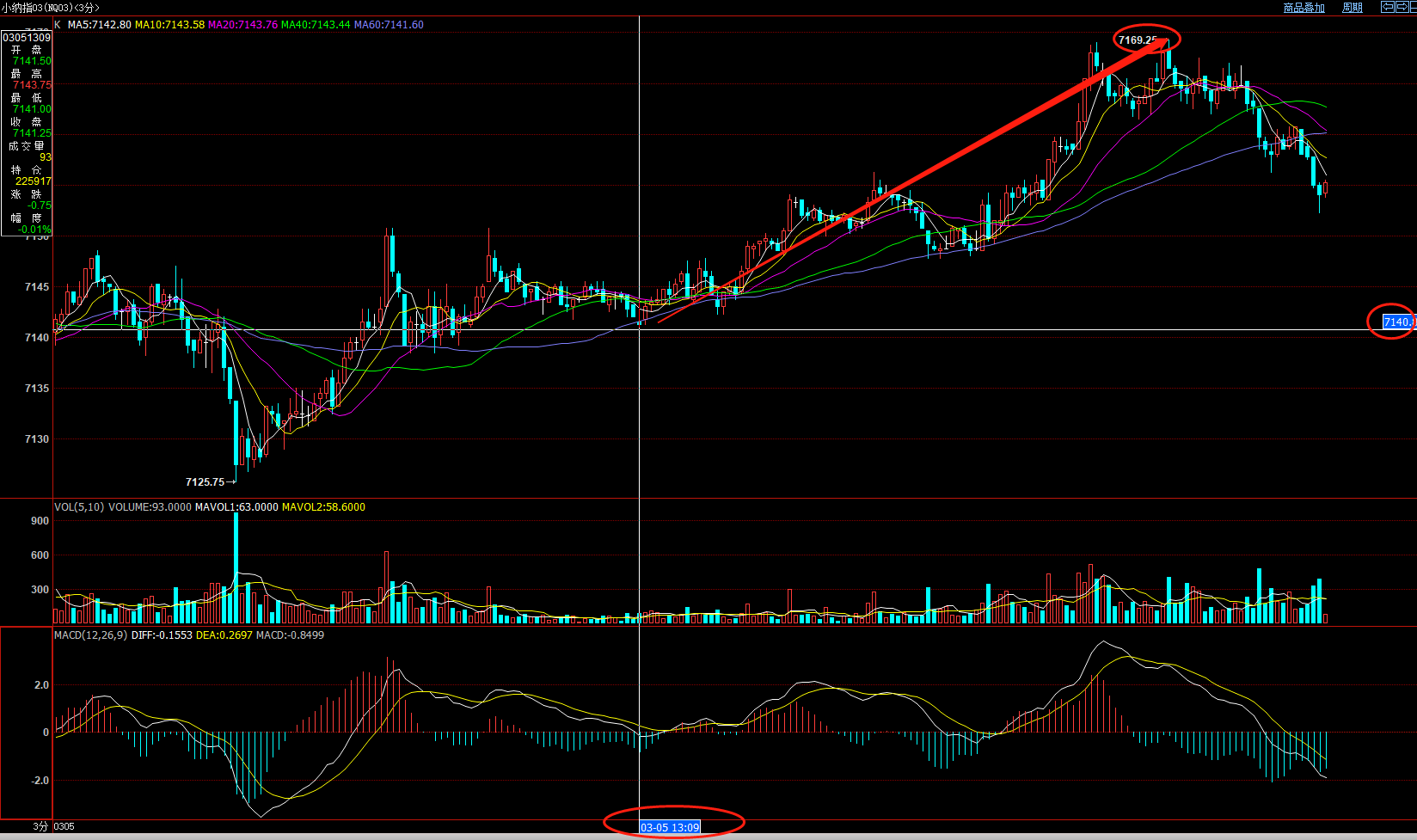Click the 小纳指03(NQ03) chart title
This screenshot has width=1417, height=840.
coord(50,8)
